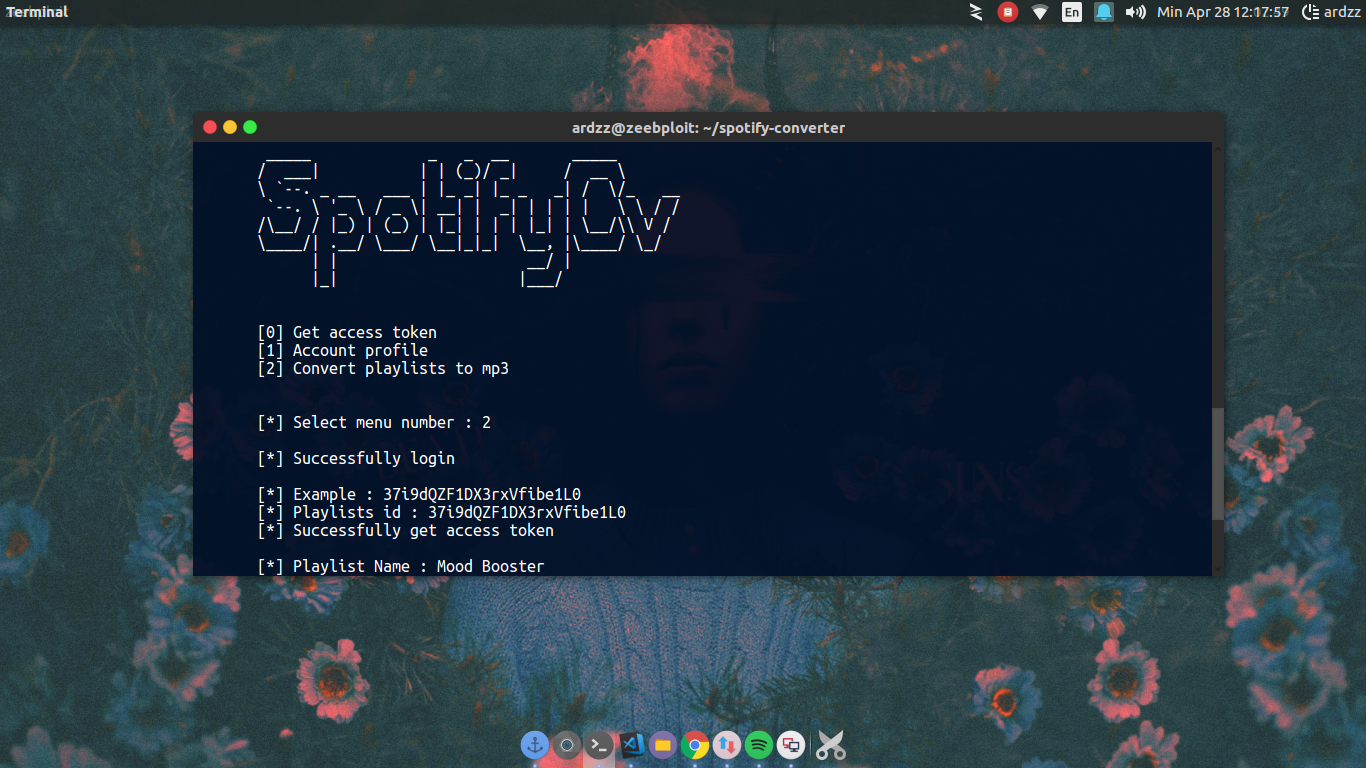This screenshot has height=768, width=1366.
Task: Click the '[2] Convert playlists to mp3' line
Action: 383,368
